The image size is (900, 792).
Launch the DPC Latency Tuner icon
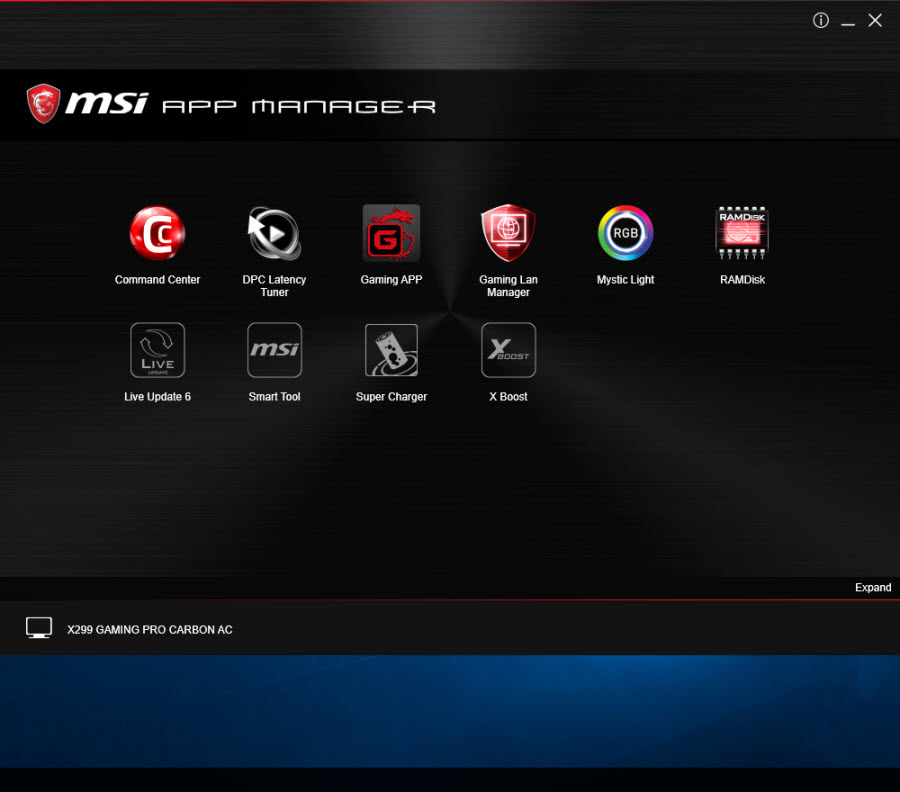(x=274, y=233)
